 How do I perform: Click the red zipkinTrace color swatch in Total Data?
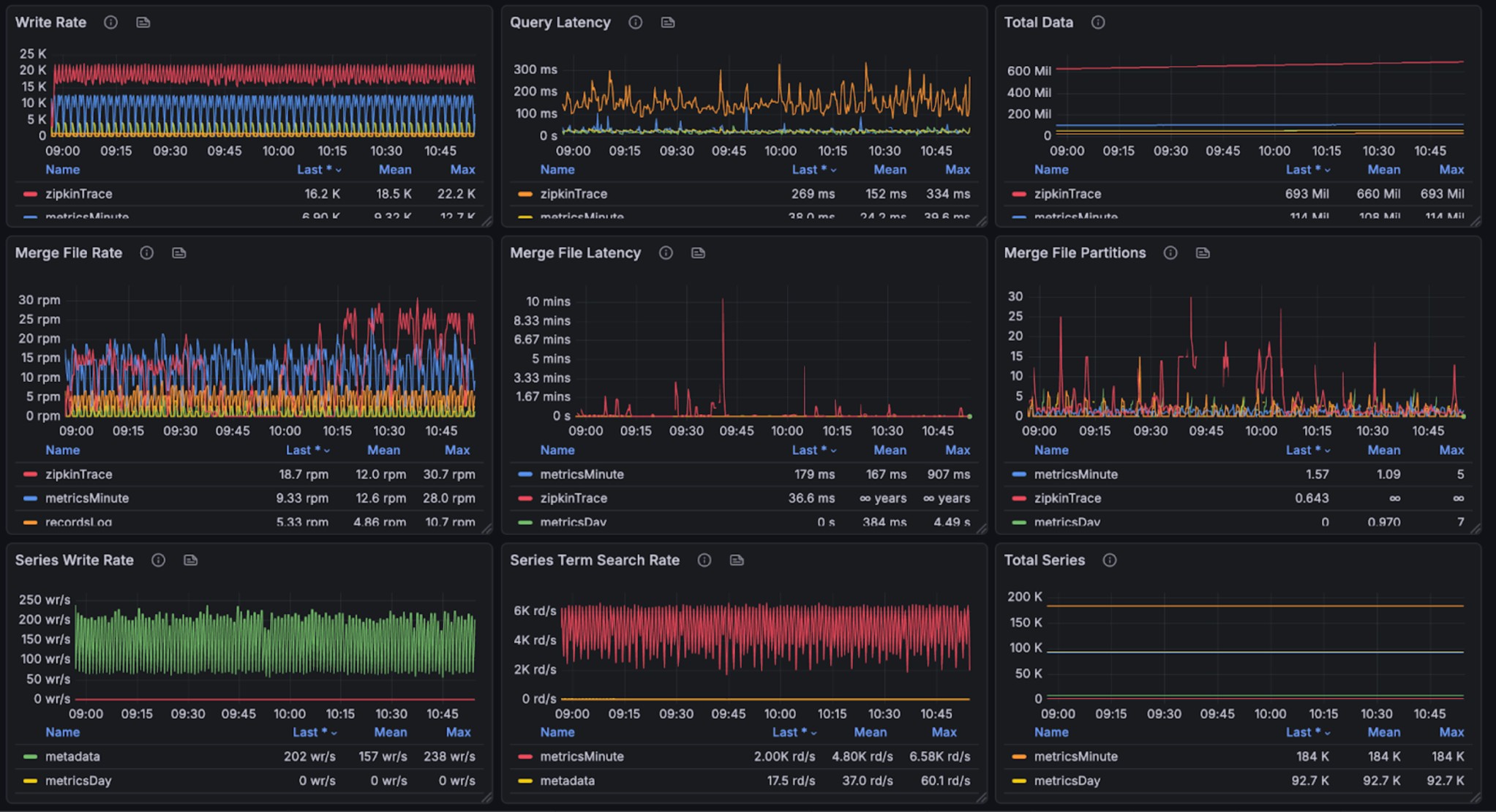point(1018,195)
